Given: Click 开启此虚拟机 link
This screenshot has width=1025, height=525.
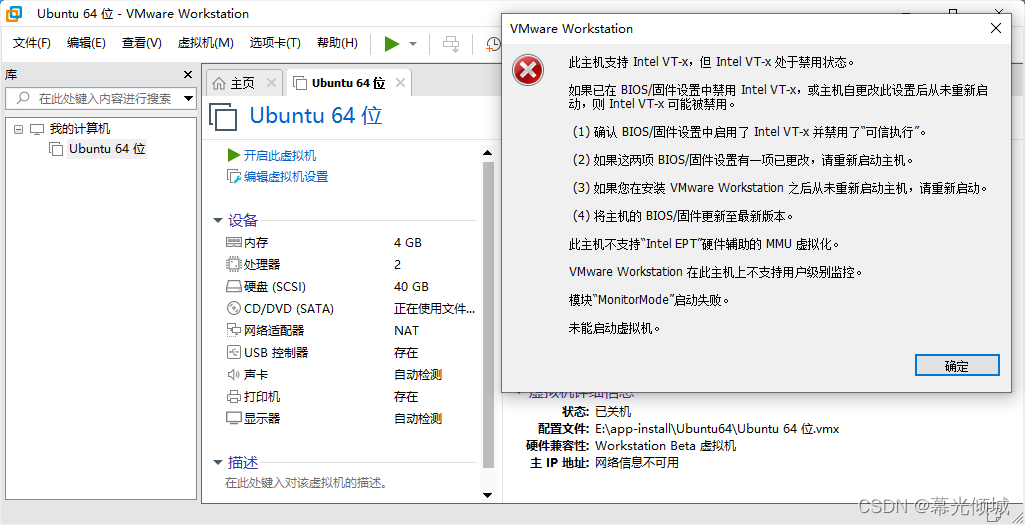Looking at the screenshot, I should pos(280,156).
